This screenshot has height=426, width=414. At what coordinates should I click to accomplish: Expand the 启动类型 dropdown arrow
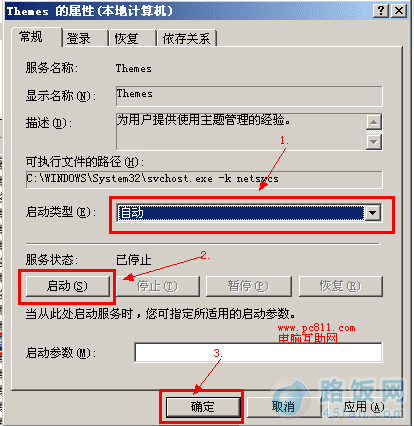373,213
